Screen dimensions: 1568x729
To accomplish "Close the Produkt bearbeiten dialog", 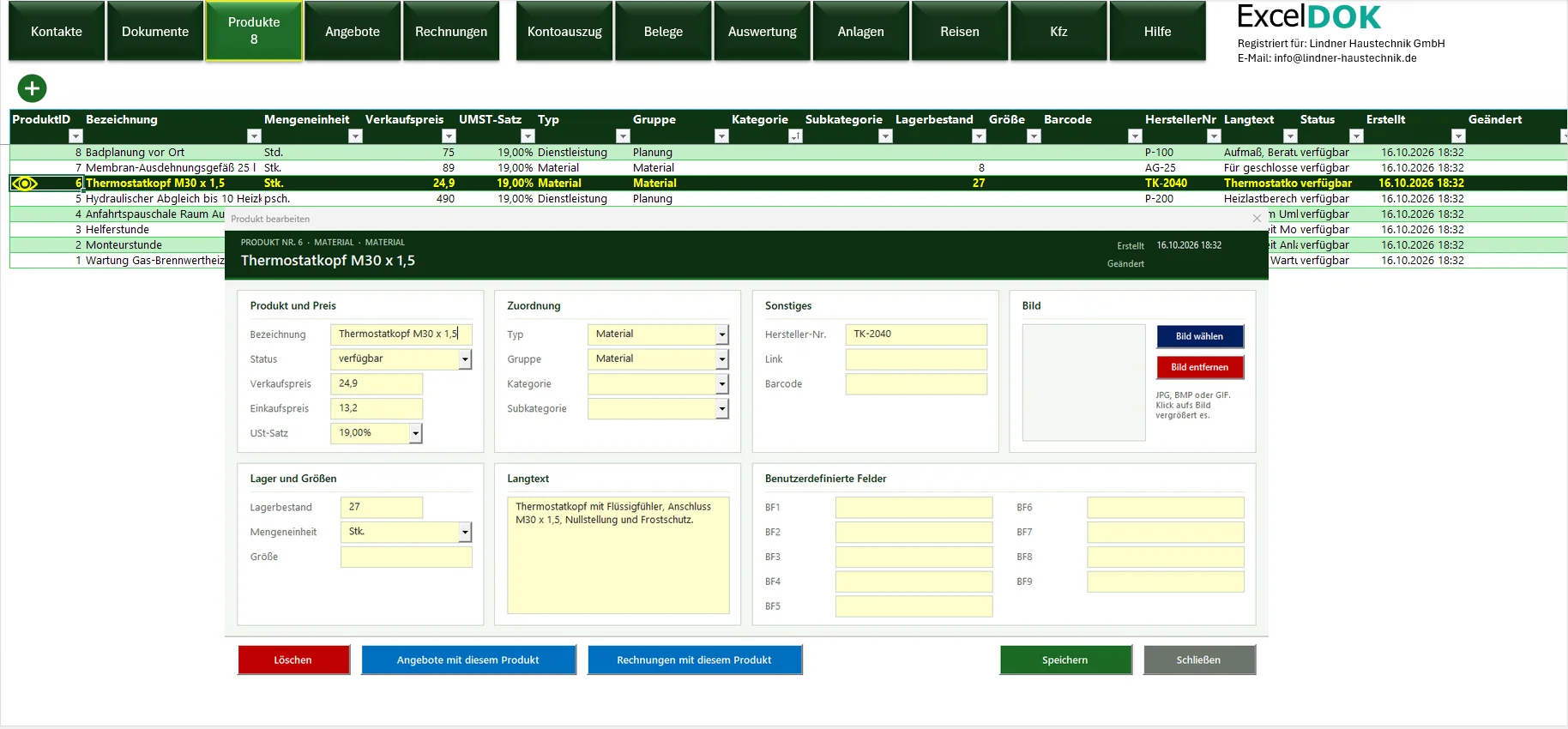I will click(1257, 219).
